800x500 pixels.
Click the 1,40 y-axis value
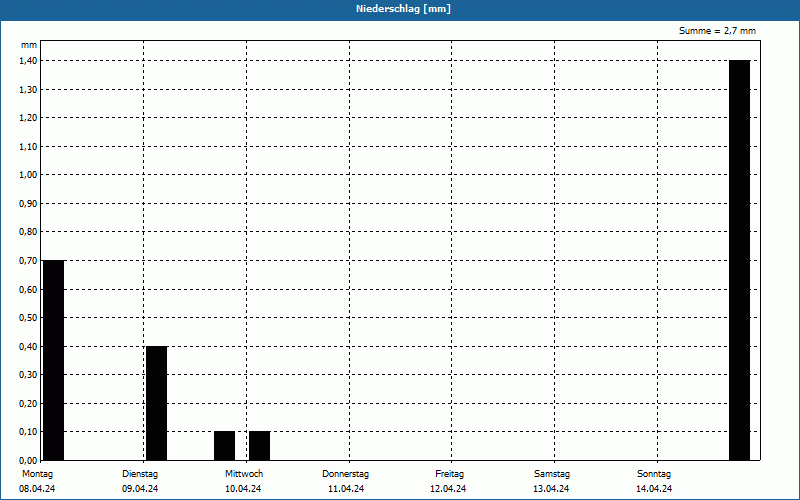[29, 61]
